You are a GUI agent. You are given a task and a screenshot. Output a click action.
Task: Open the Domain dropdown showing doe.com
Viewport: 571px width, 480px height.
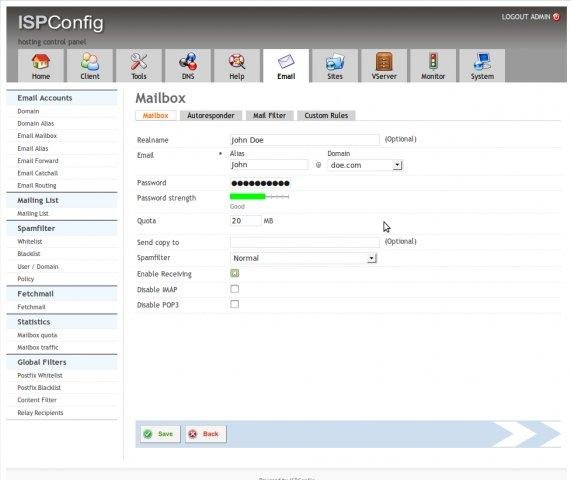[x=365, y=165]
